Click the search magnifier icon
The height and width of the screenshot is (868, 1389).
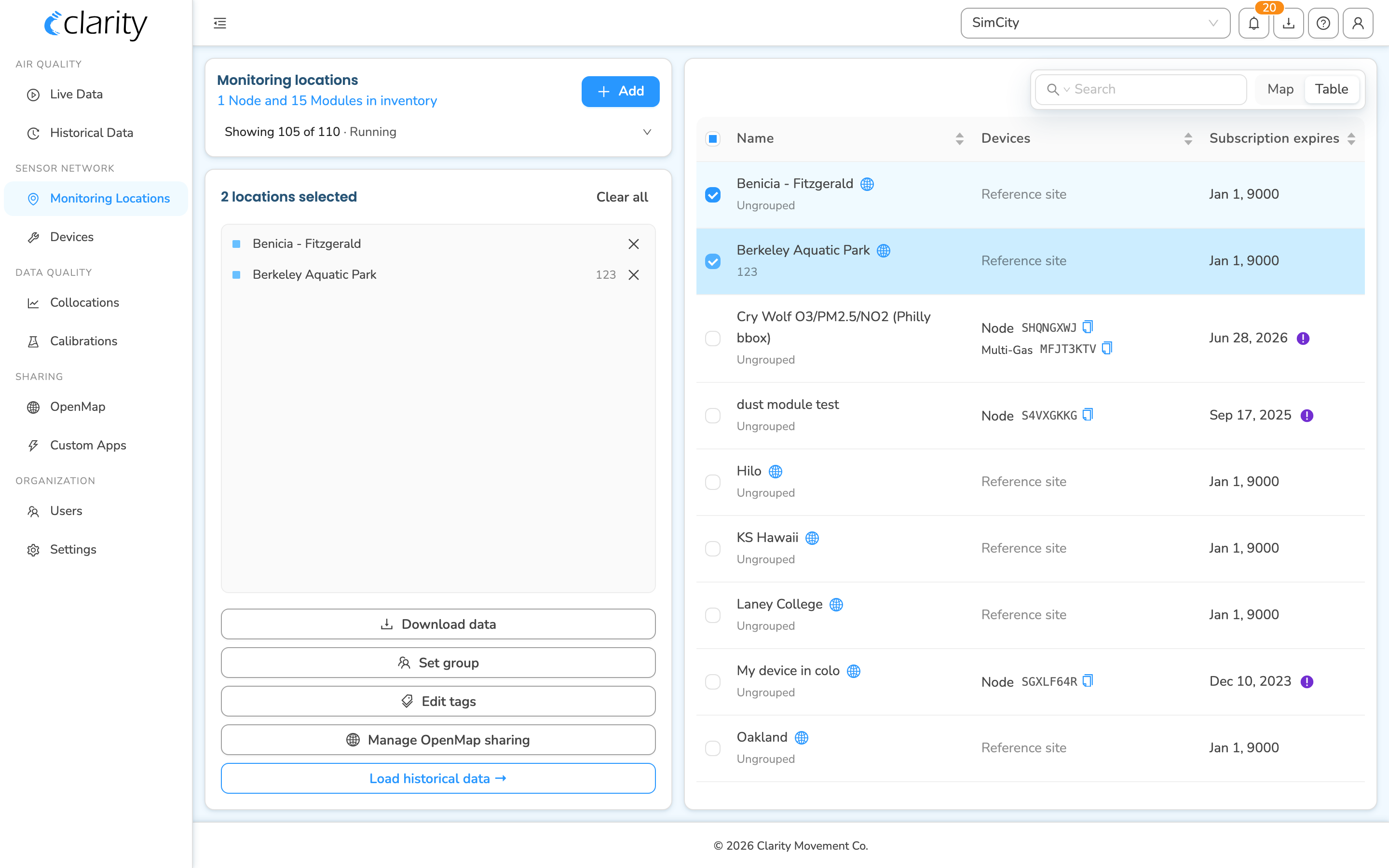1053,90
